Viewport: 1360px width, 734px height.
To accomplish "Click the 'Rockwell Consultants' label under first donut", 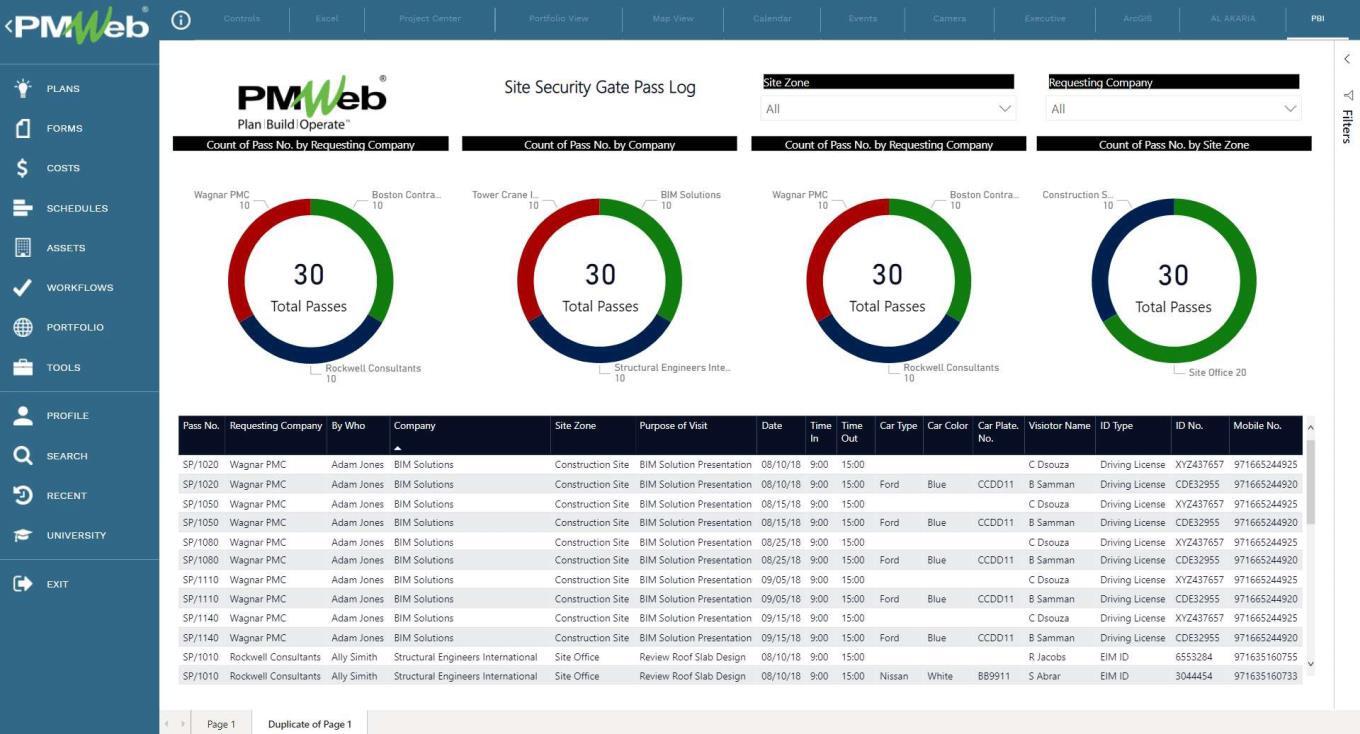I will [373, 368].
